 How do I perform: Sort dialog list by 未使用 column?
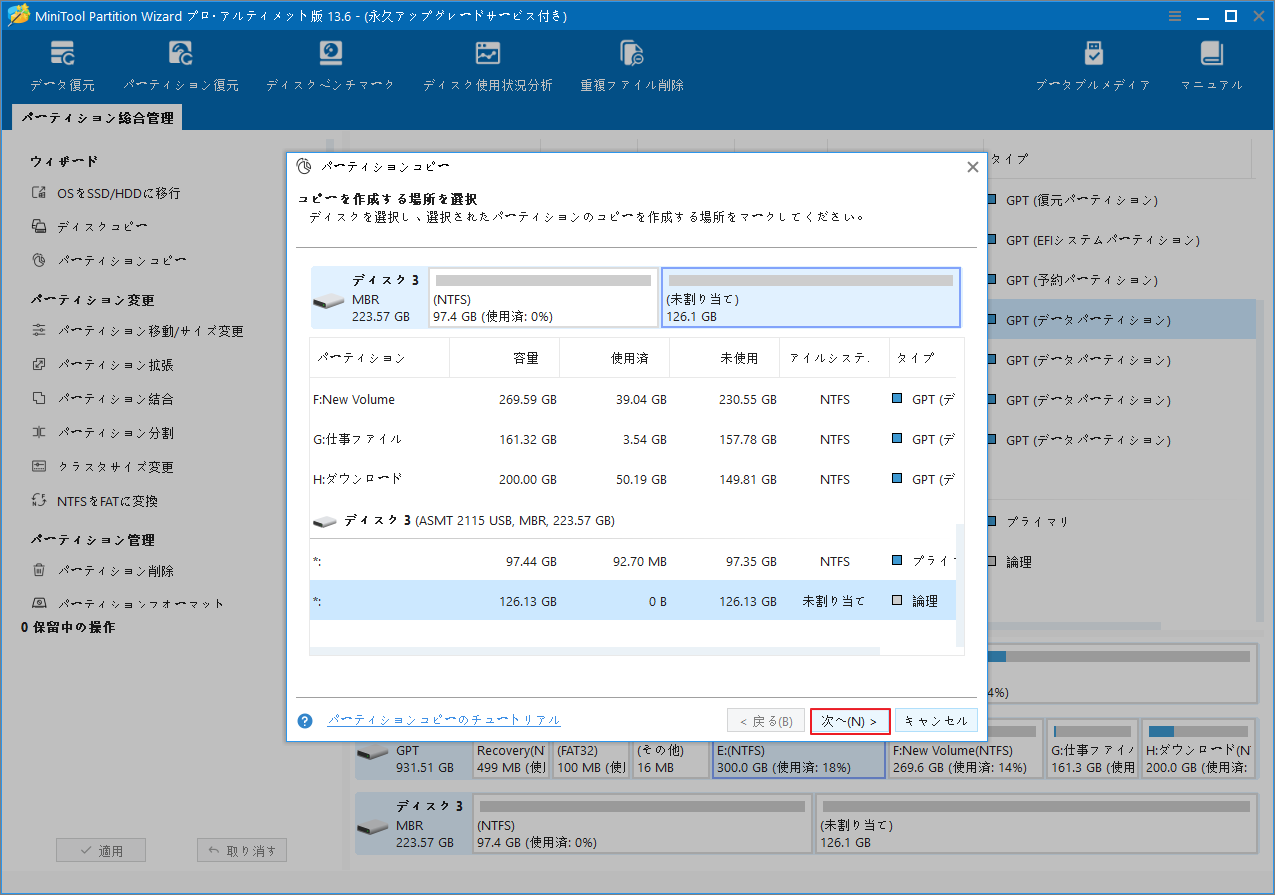tap(725, 358)
